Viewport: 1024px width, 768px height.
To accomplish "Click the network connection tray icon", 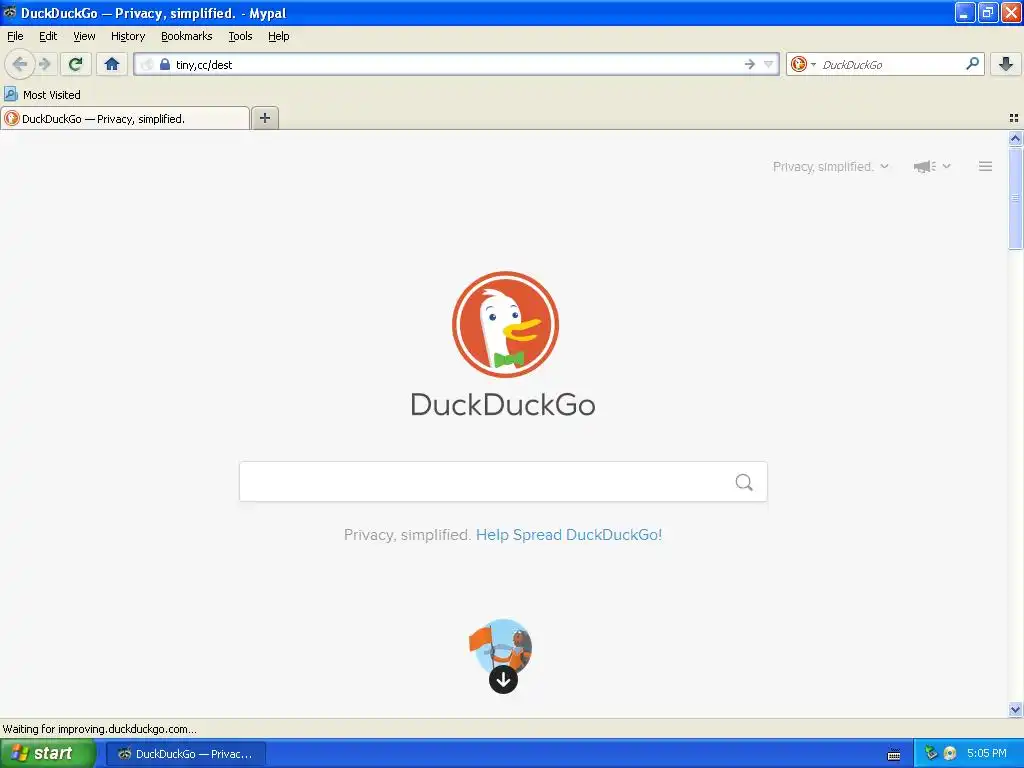I will point(931,753).
